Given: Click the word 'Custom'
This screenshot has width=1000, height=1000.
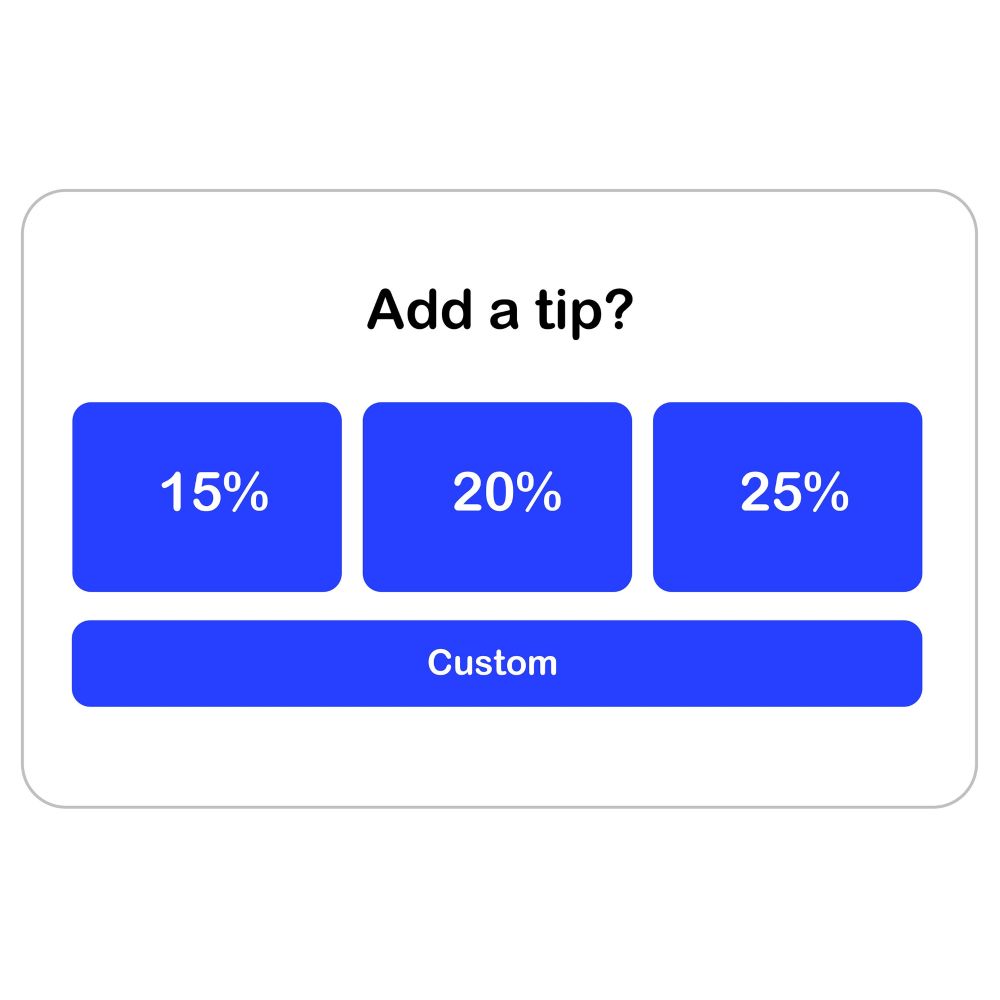Looking at the screenshot, I should tap(492, 663).
